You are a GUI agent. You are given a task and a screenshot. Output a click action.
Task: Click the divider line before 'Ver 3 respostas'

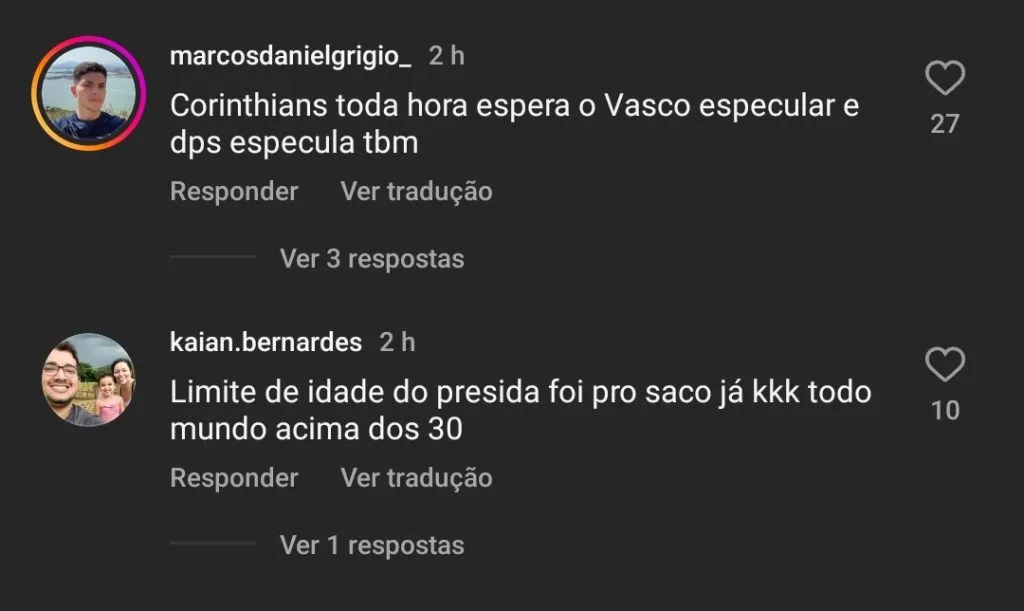213,257
